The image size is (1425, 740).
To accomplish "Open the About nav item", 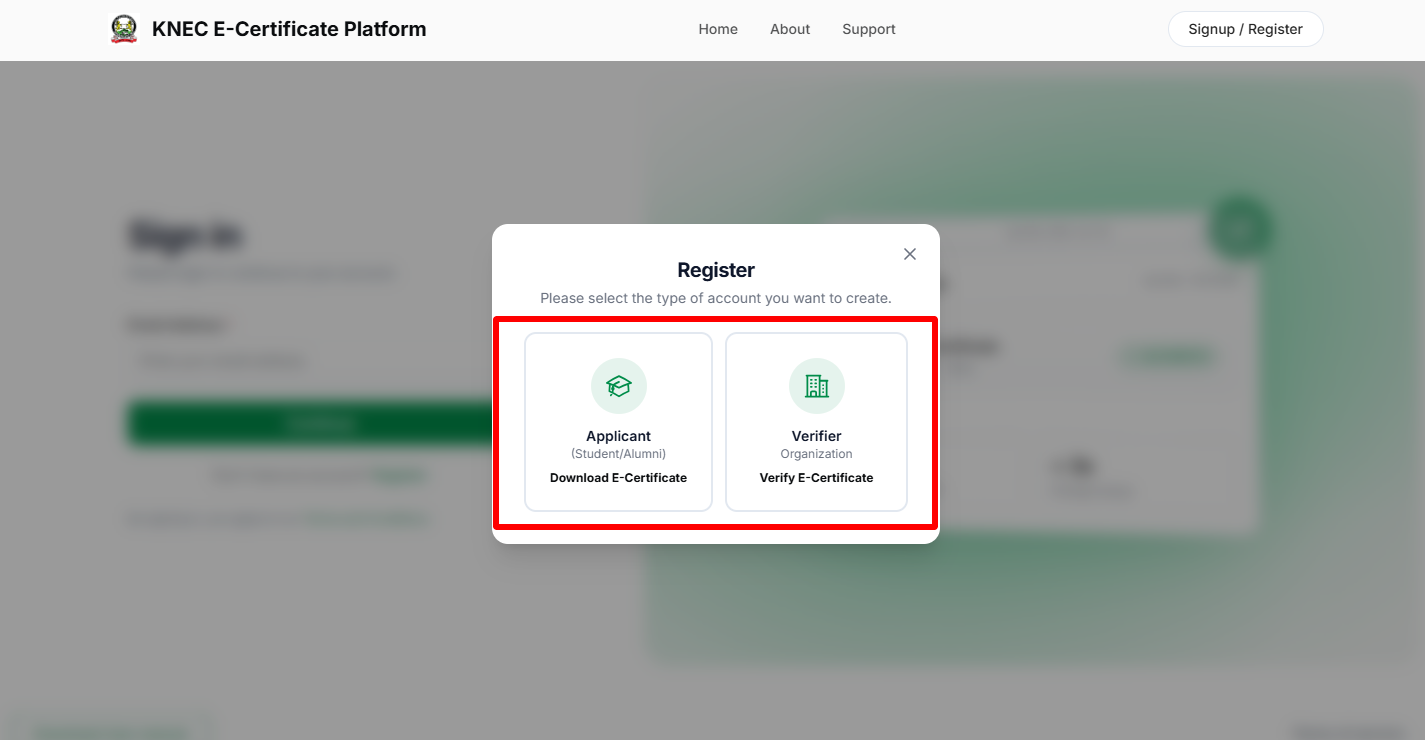I will point(790,29).
